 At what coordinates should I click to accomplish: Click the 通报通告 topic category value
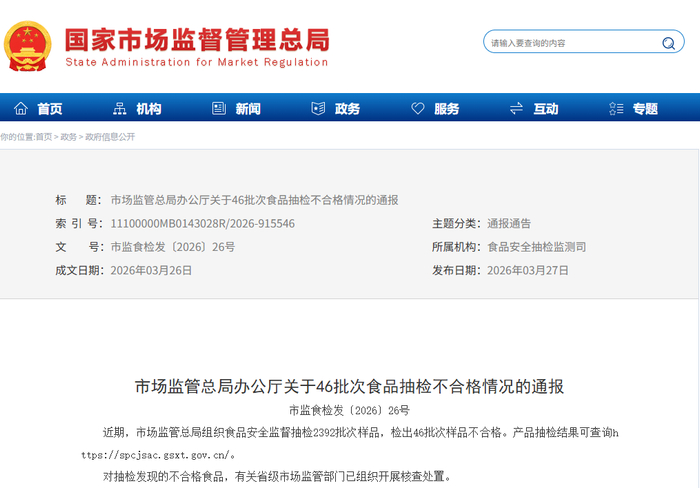(509, 223)
